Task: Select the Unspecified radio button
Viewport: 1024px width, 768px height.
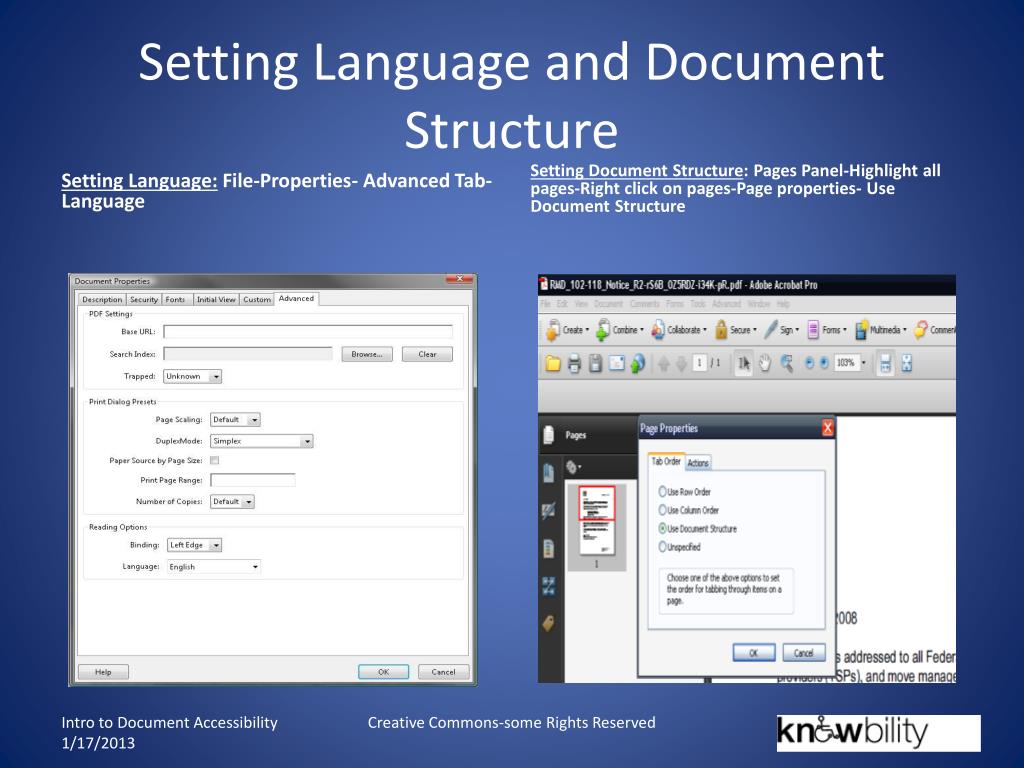Action: point(662,547)
